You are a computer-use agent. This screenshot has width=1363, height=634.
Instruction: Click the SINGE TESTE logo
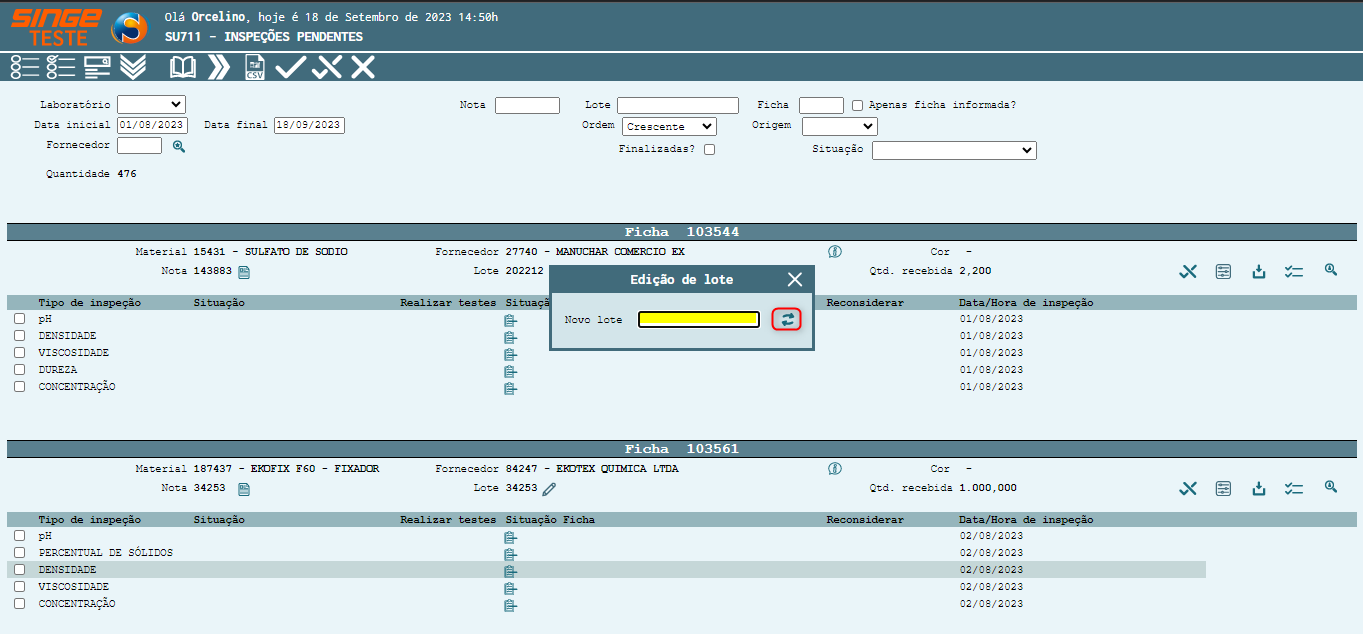tap(56, 27)
